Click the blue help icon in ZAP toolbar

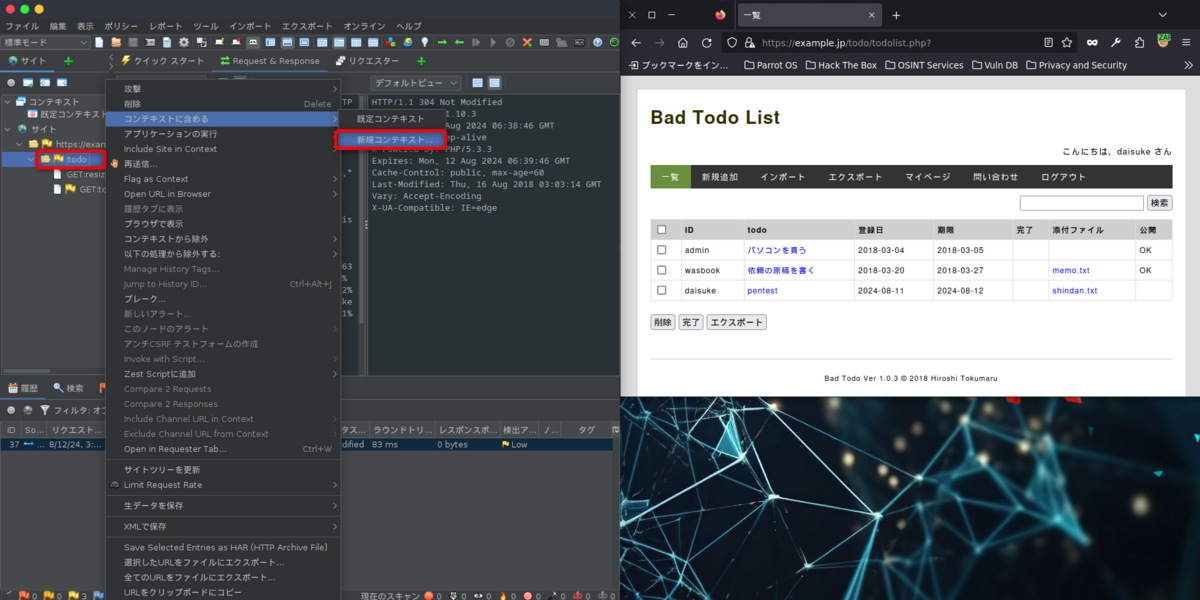coord(598,42)
